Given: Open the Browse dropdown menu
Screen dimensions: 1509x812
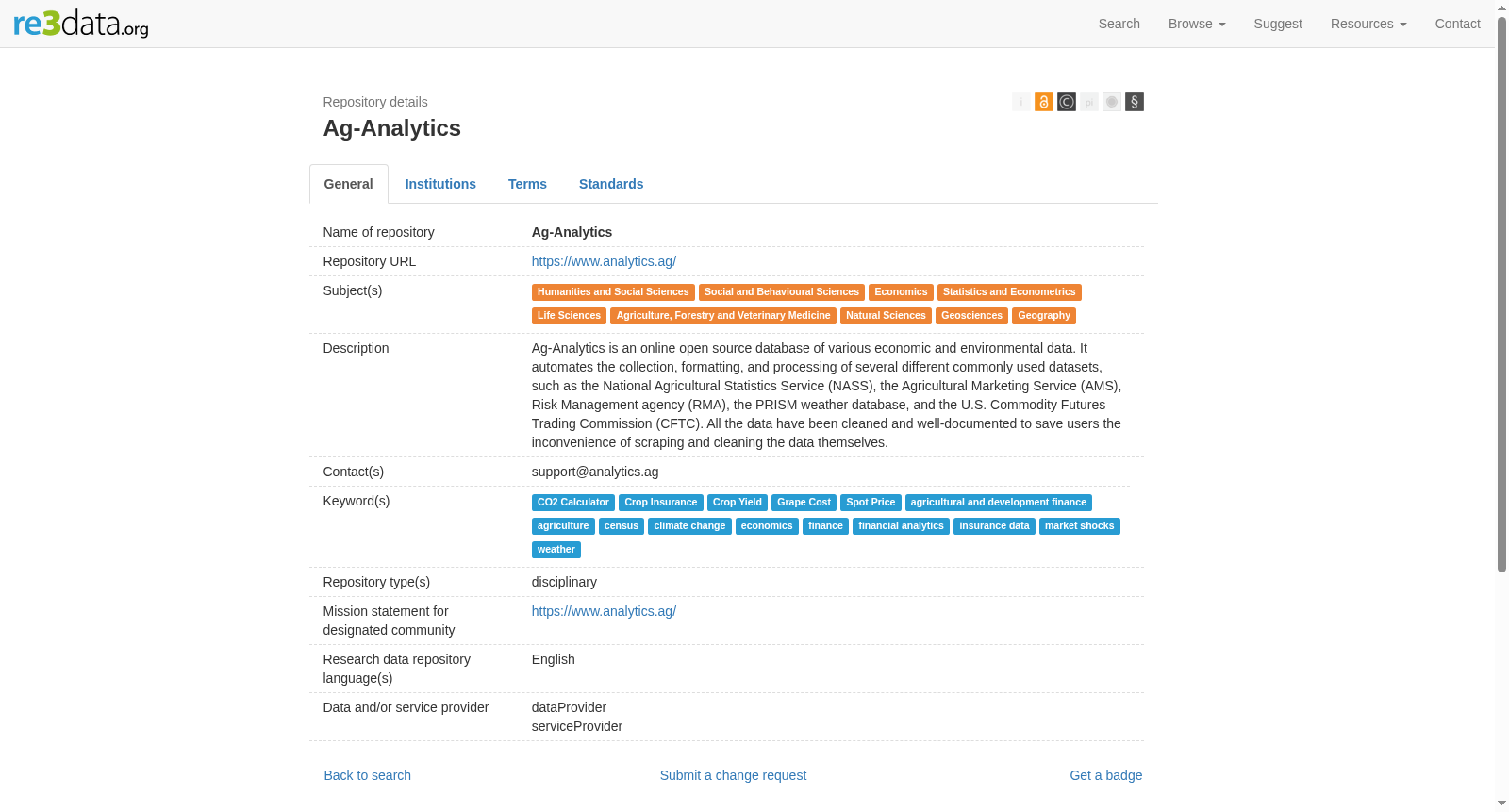Looking at the screenshot, I should click(x=1197, y=24).
